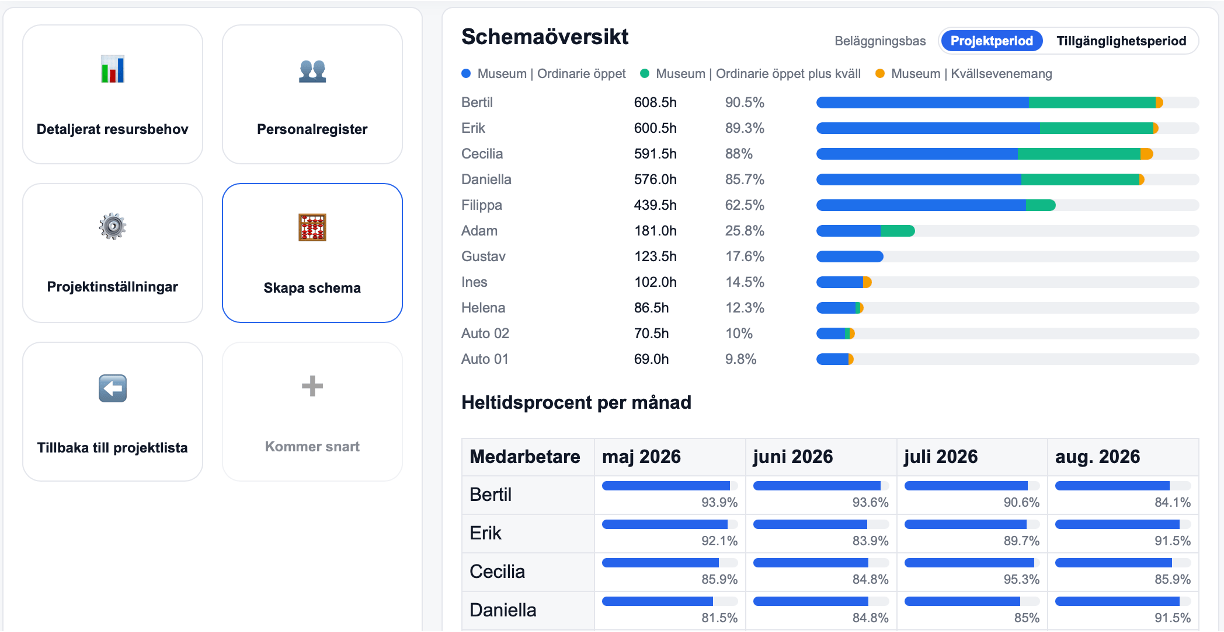Viewport: 1224px width, 632px height.
Task: Click the green Ordinarie öppet plus kväll legend dot
Action: [x=645, y=74]
